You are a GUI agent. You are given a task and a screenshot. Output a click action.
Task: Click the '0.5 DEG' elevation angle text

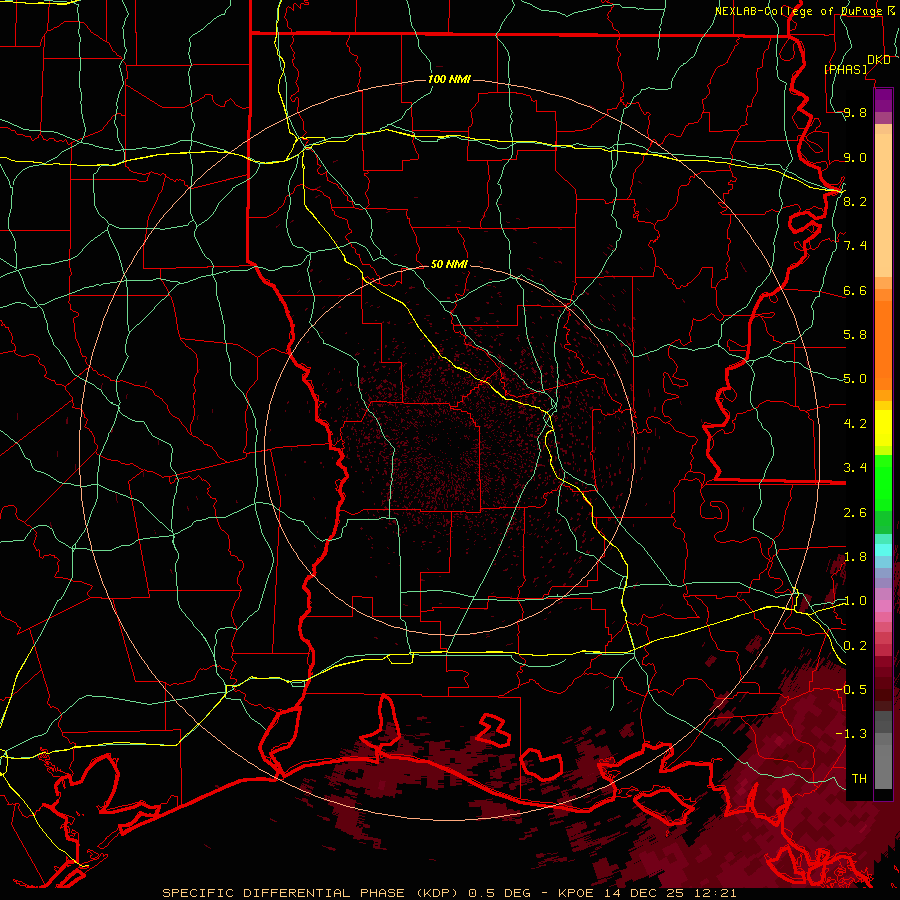498,893
